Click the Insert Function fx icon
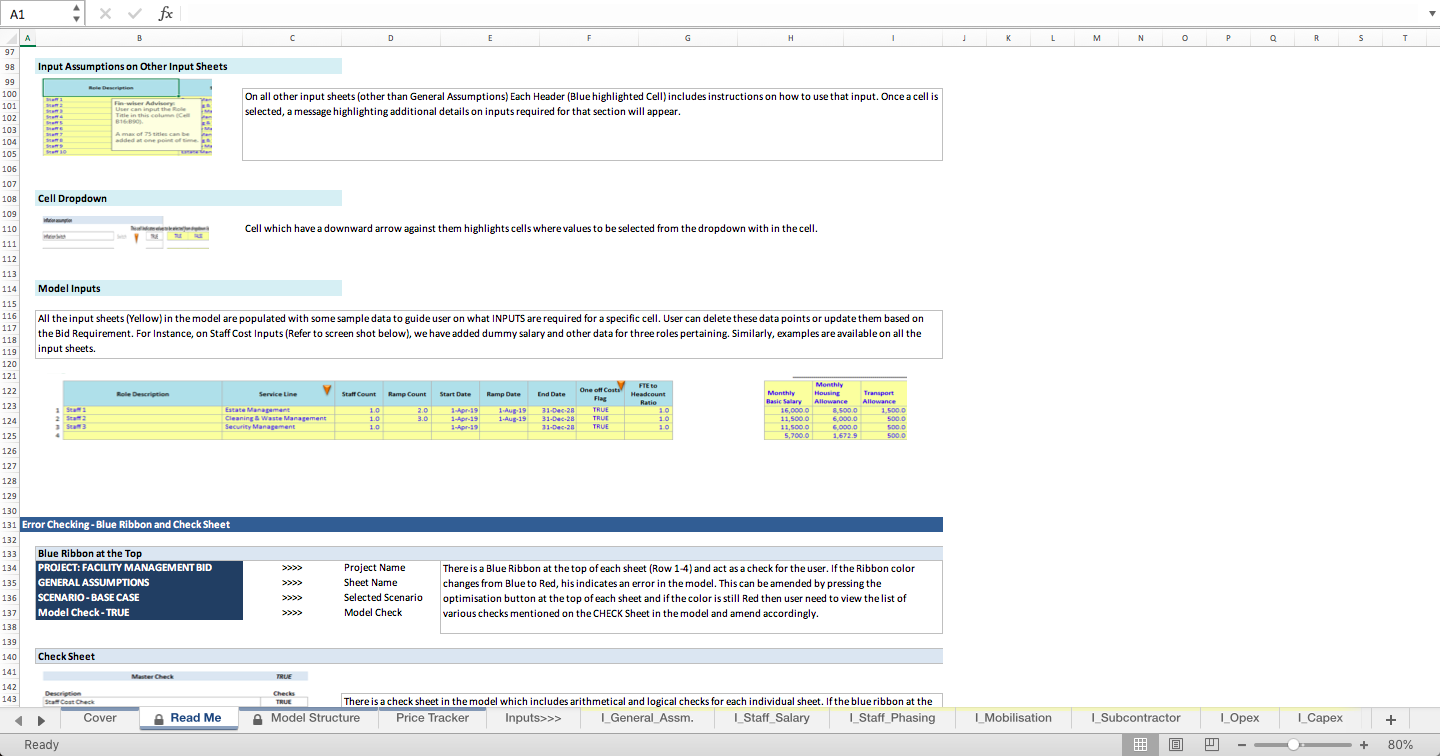 coord(166,14)
